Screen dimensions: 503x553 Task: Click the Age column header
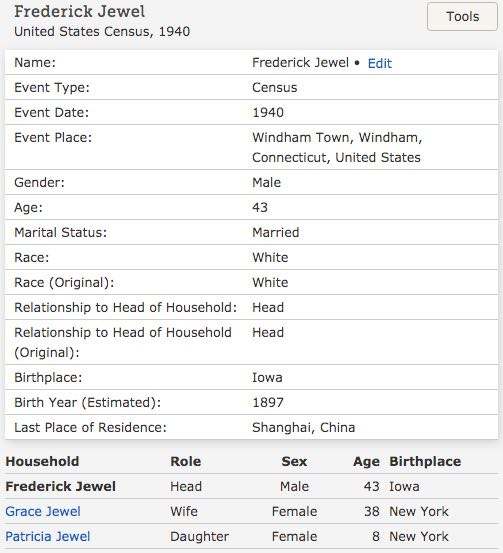366,461
